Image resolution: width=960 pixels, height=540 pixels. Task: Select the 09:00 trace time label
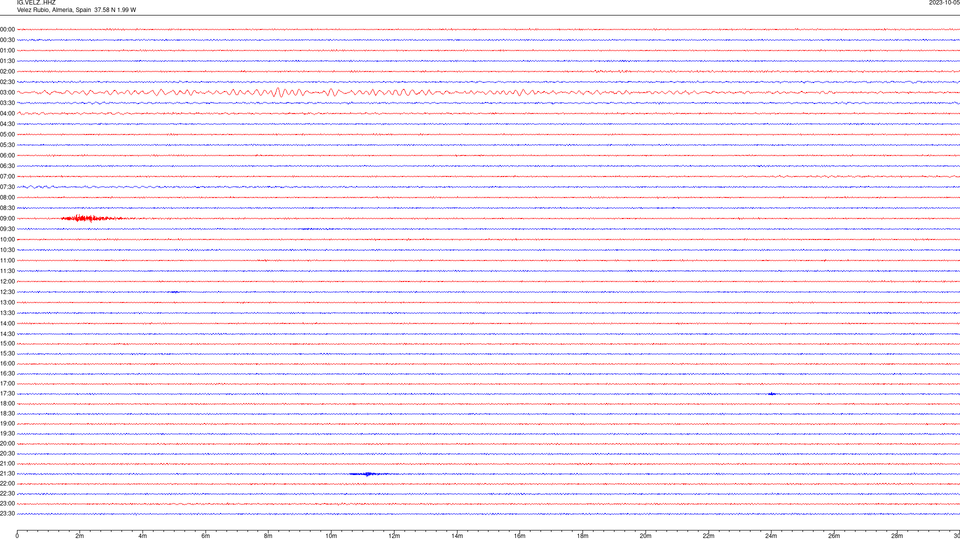7,219
